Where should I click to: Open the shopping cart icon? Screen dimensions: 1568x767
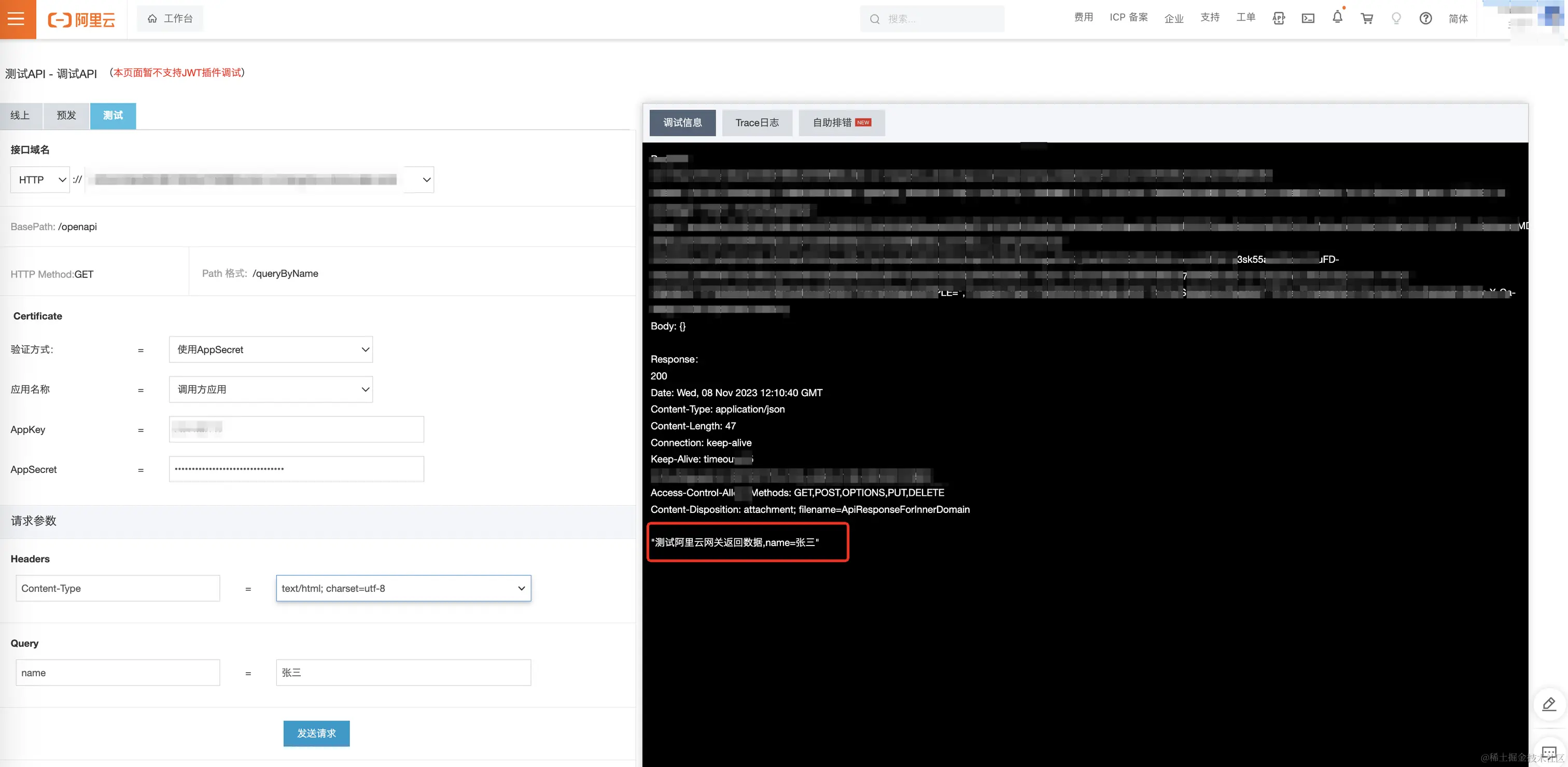click(x=1366, y=18)
